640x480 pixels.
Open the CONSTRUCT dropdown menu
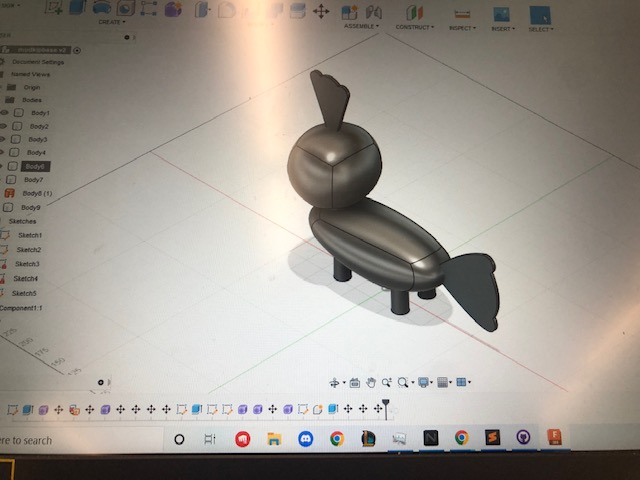[x=415, y=27]
